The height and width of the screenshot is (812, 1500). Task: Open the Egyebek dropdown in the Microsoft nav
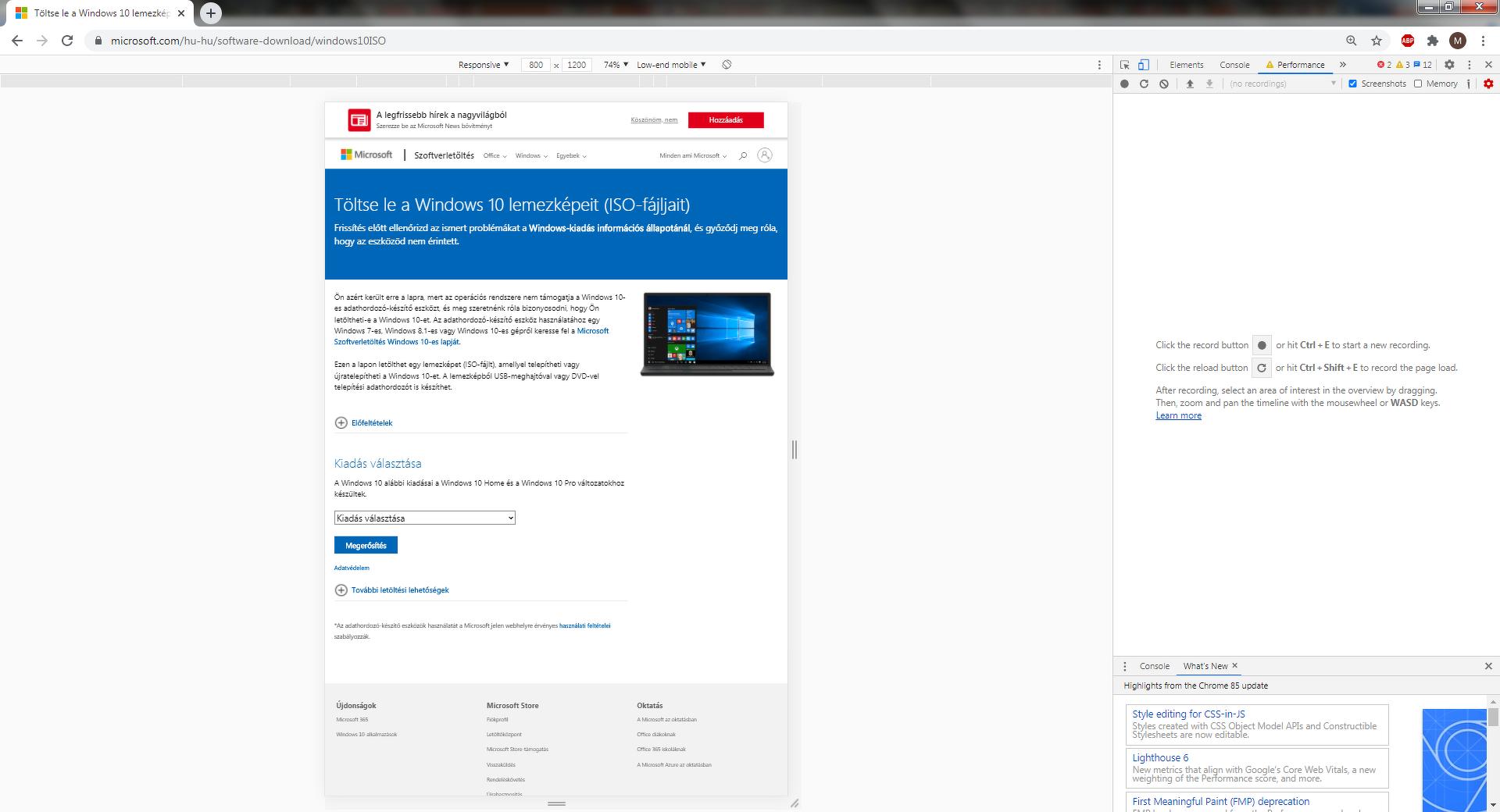point(572,156)
